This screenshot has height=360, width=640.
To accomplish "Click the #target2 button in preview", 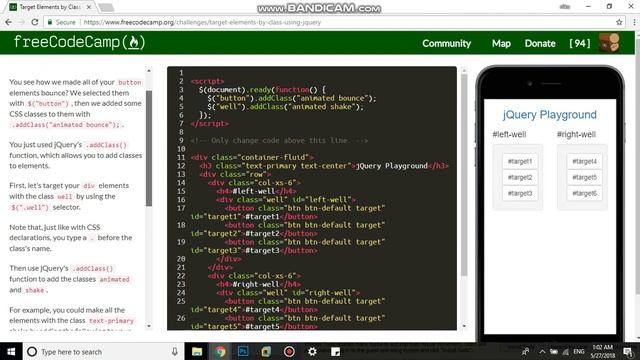I will click(x=520, y=177).
